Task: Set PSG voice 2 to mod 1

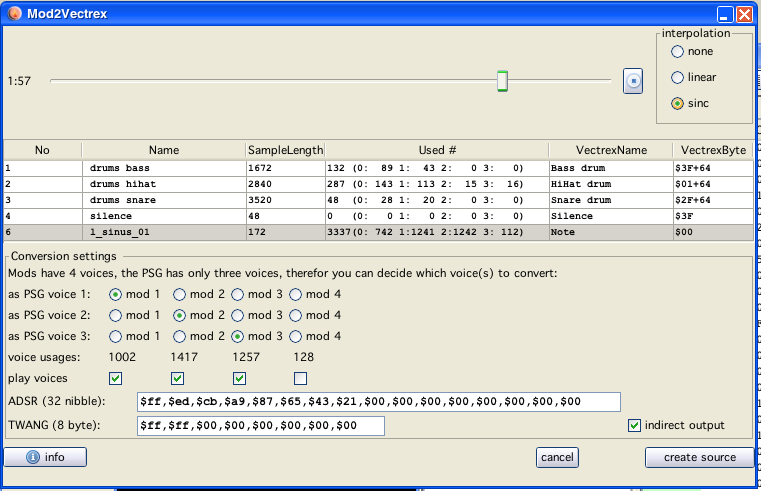Action: pyautogui.click(x=117, y=315)
